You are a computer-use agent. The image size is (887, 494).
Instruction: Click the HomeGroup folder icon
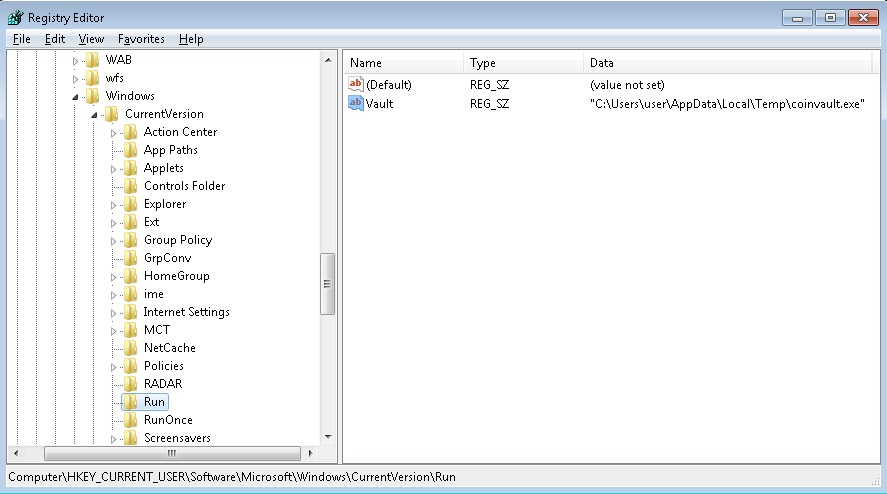click(131, 276)
